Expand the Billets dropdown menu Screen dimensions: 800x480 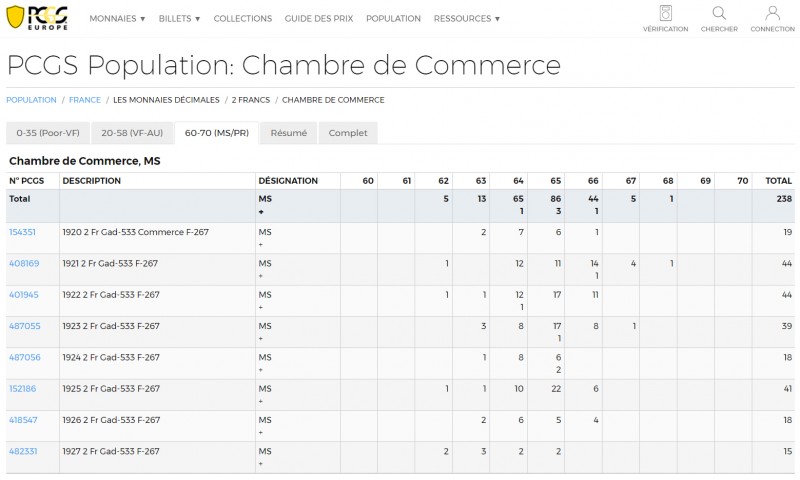[179, 18]
